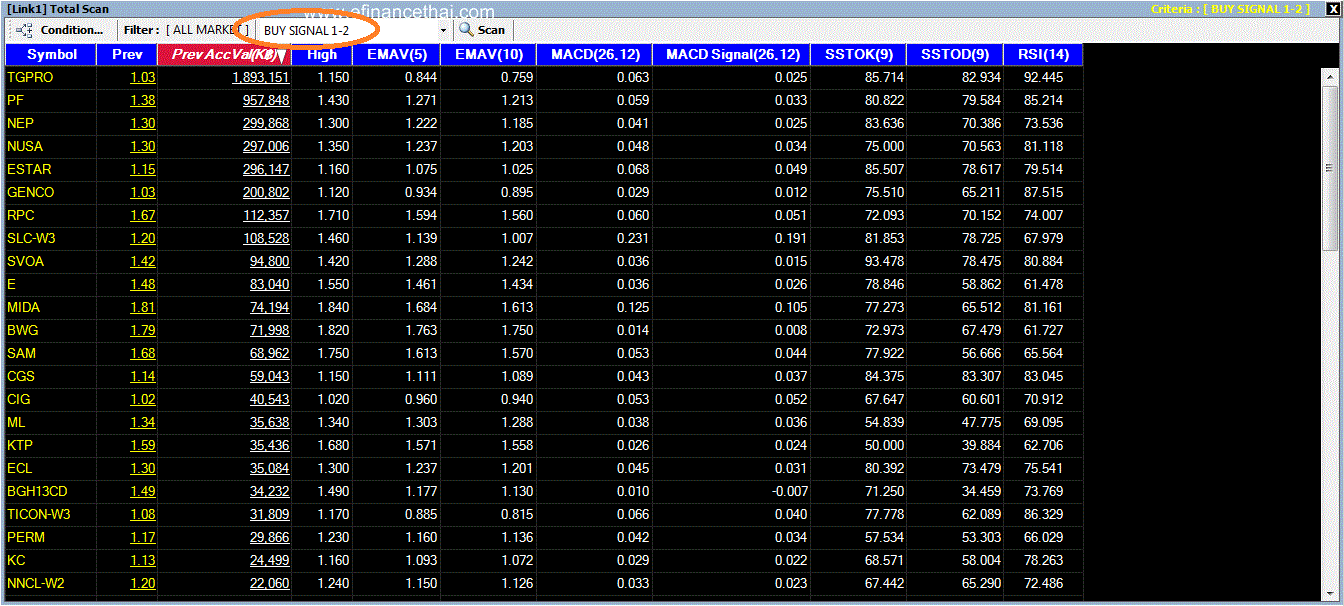Screen dimensions: 1344x606
Task: Click the [ ALL MARKET ] filter value
Action: [208, 30]
